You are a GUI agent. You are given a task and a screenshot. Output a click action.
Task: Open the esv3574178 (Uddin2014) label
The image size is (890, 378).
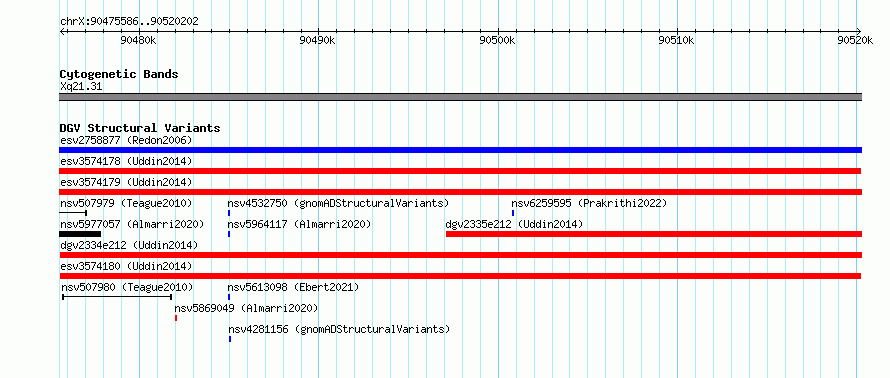point(126,161)
